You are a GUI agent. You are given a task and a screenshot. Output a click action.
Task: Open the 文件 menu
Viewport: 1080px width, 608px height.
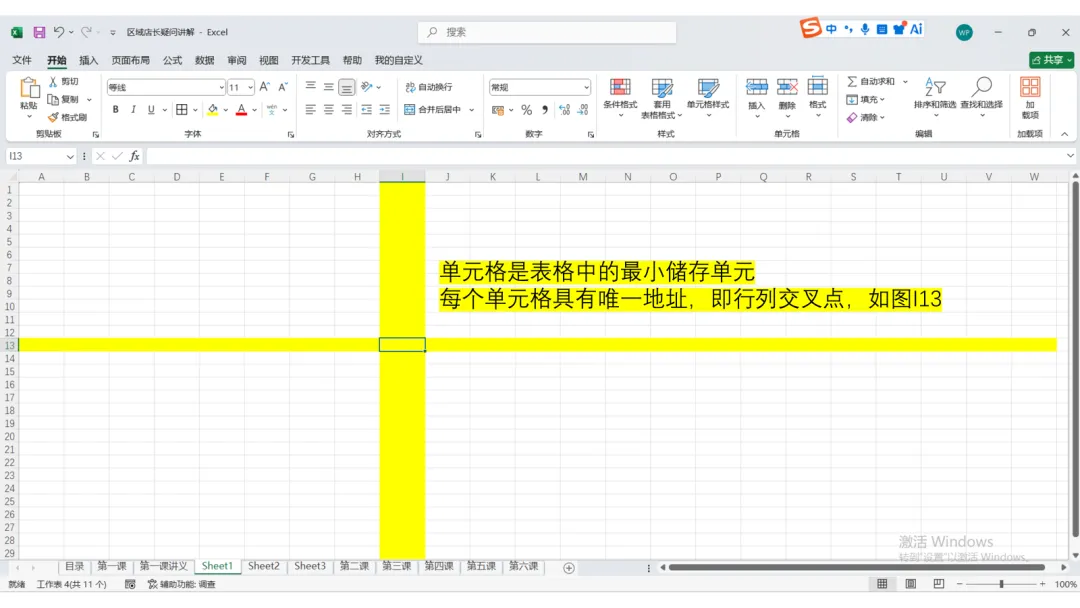[x=22, y=61]
